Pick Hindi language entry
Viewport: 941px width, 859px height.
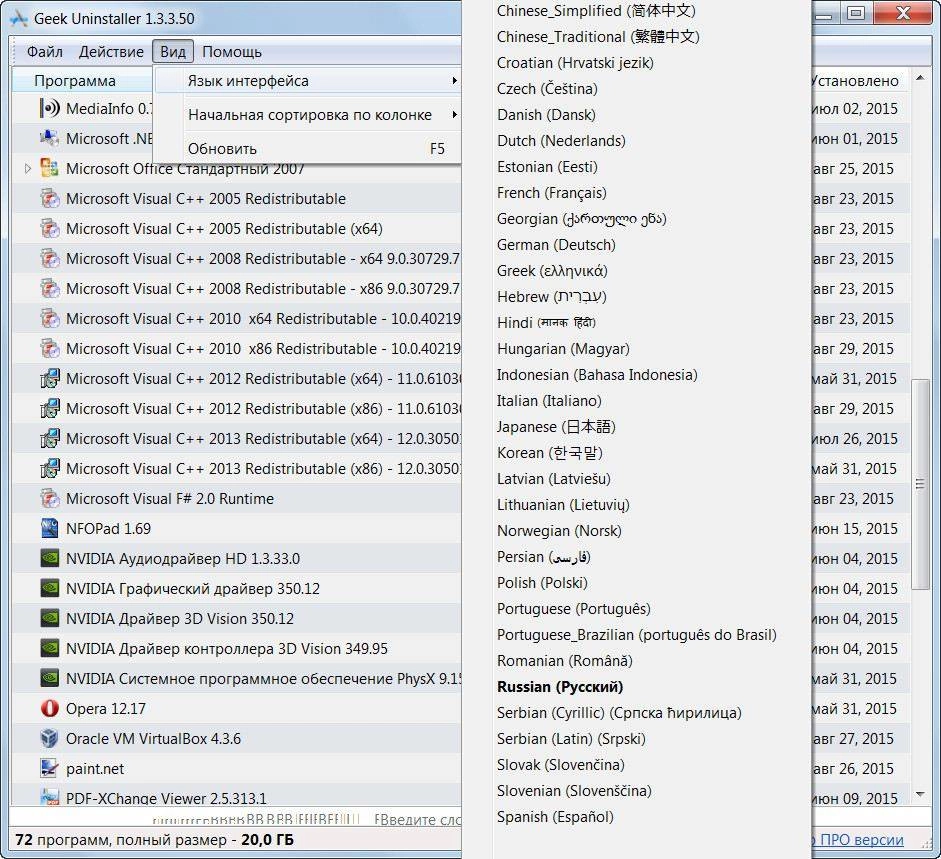coord(546,322)
